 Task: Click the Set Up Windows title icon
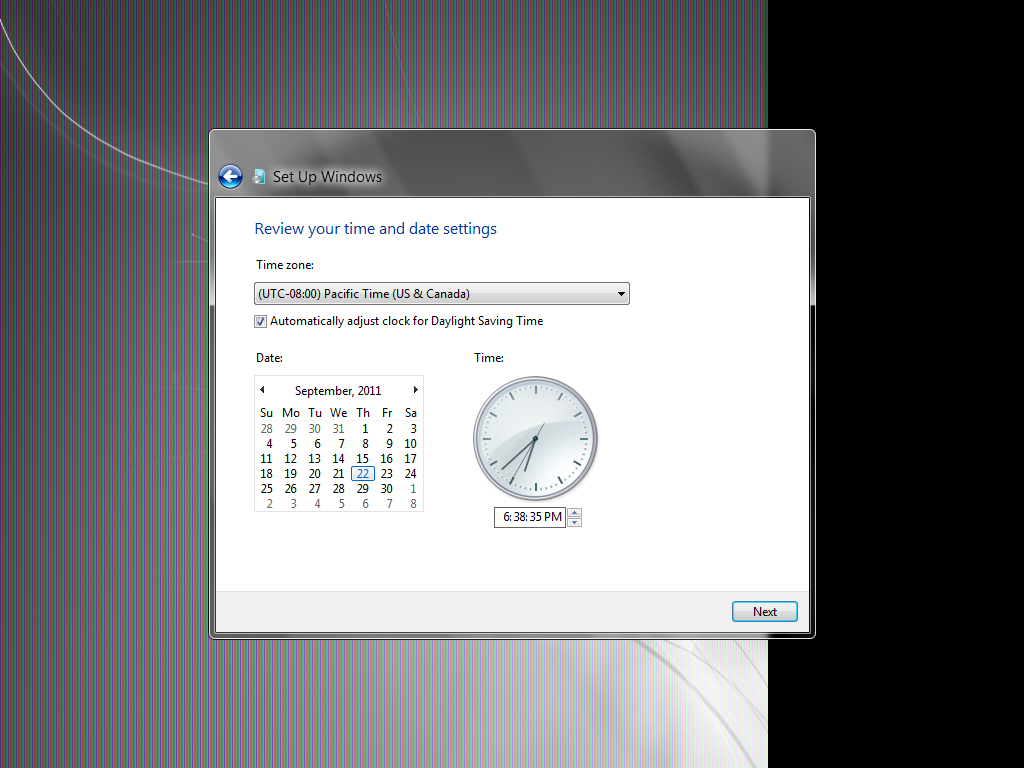pyautogui.click(x=259, y=176)
